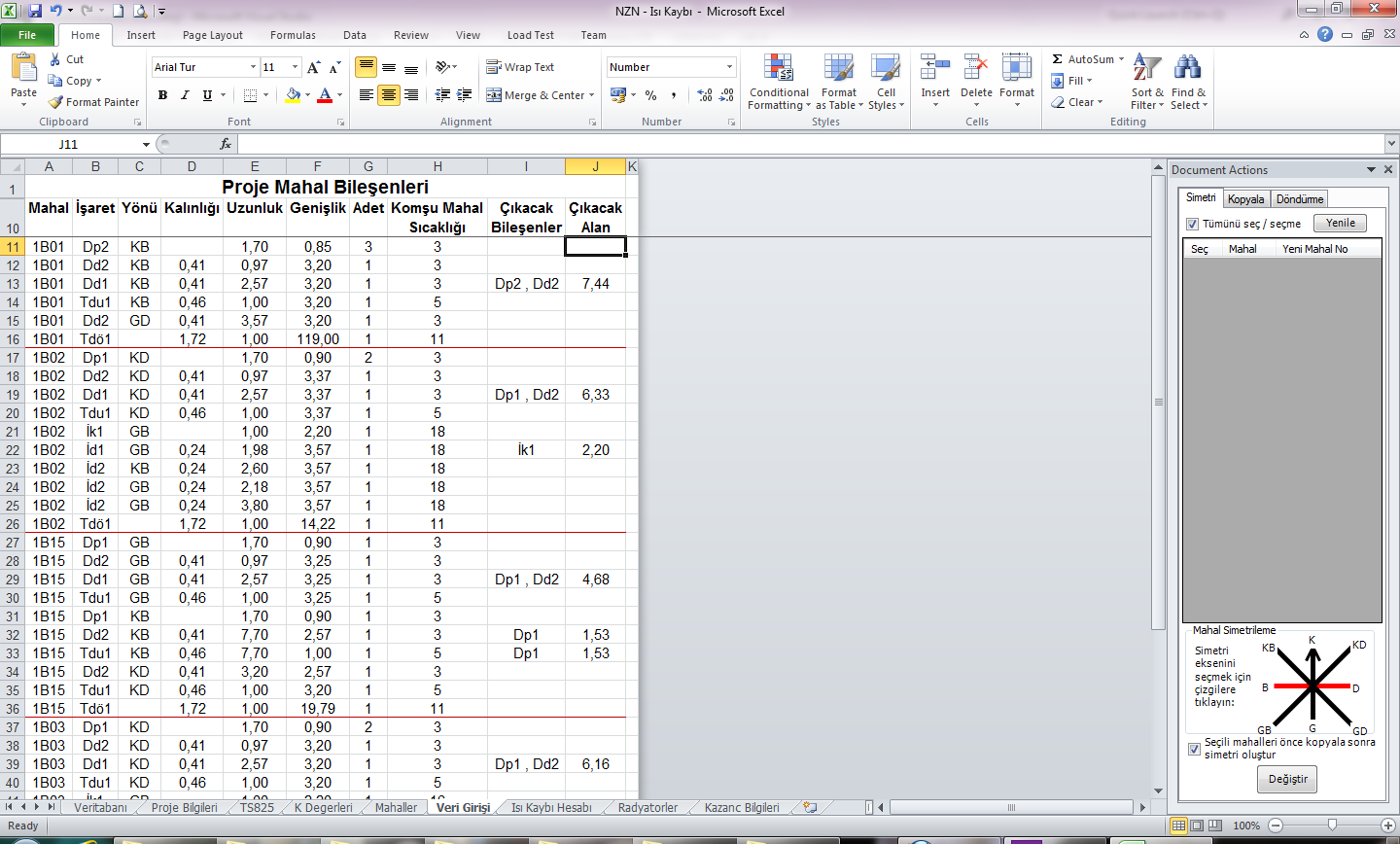Click the AutoSum icon

click(1058, 59)
